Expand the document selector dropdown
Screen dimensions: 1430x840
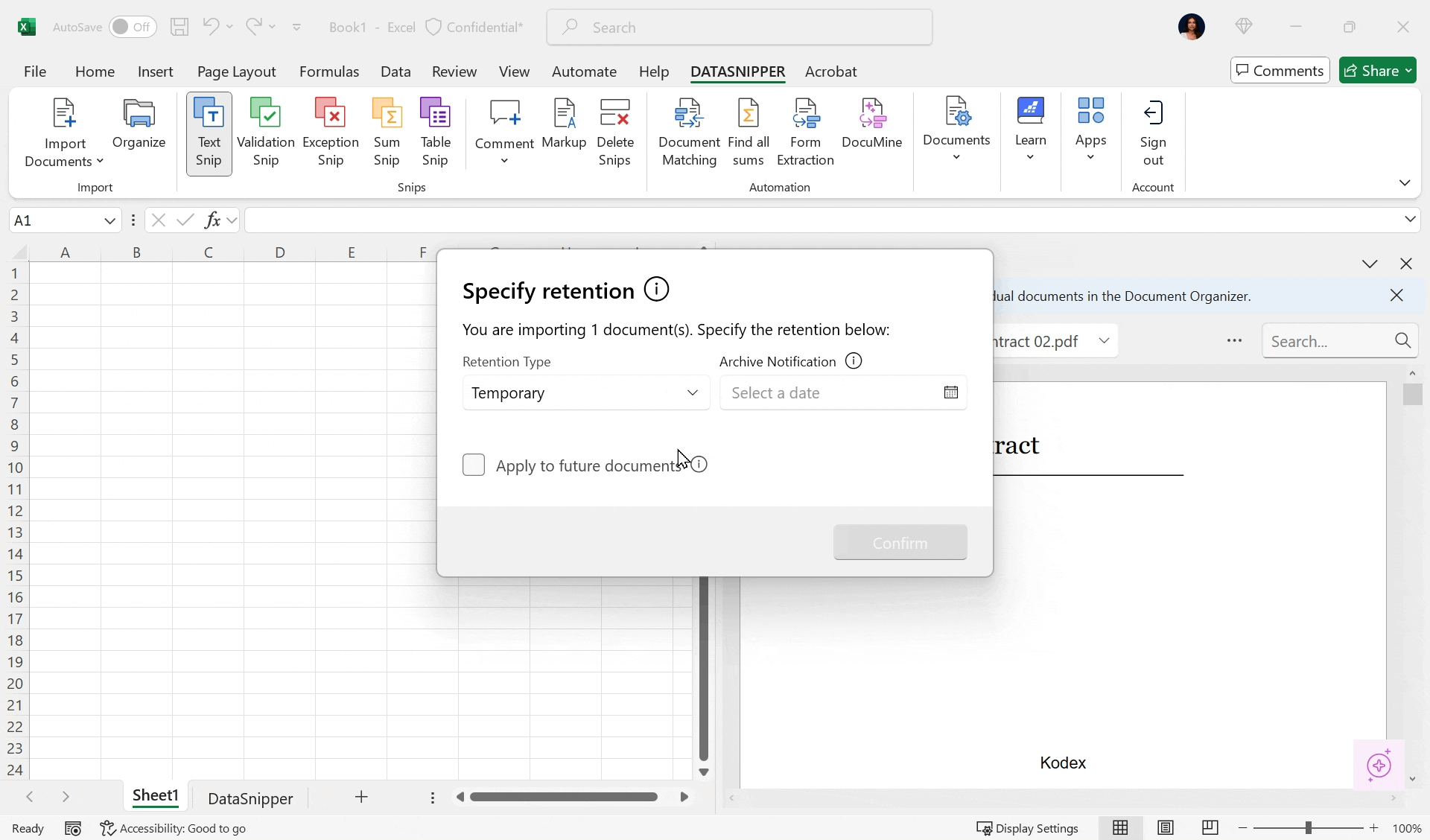(x=1104, y=341)
